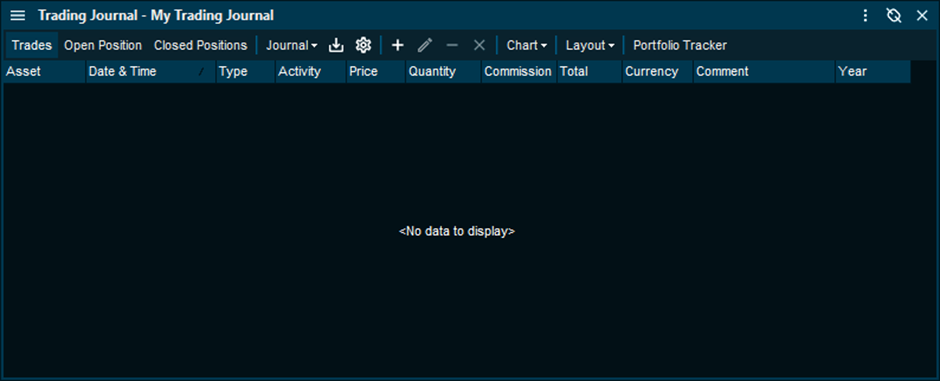Expand the Journal dropdown
This screenshot has height=381, width=940.
tap(292, 46)
